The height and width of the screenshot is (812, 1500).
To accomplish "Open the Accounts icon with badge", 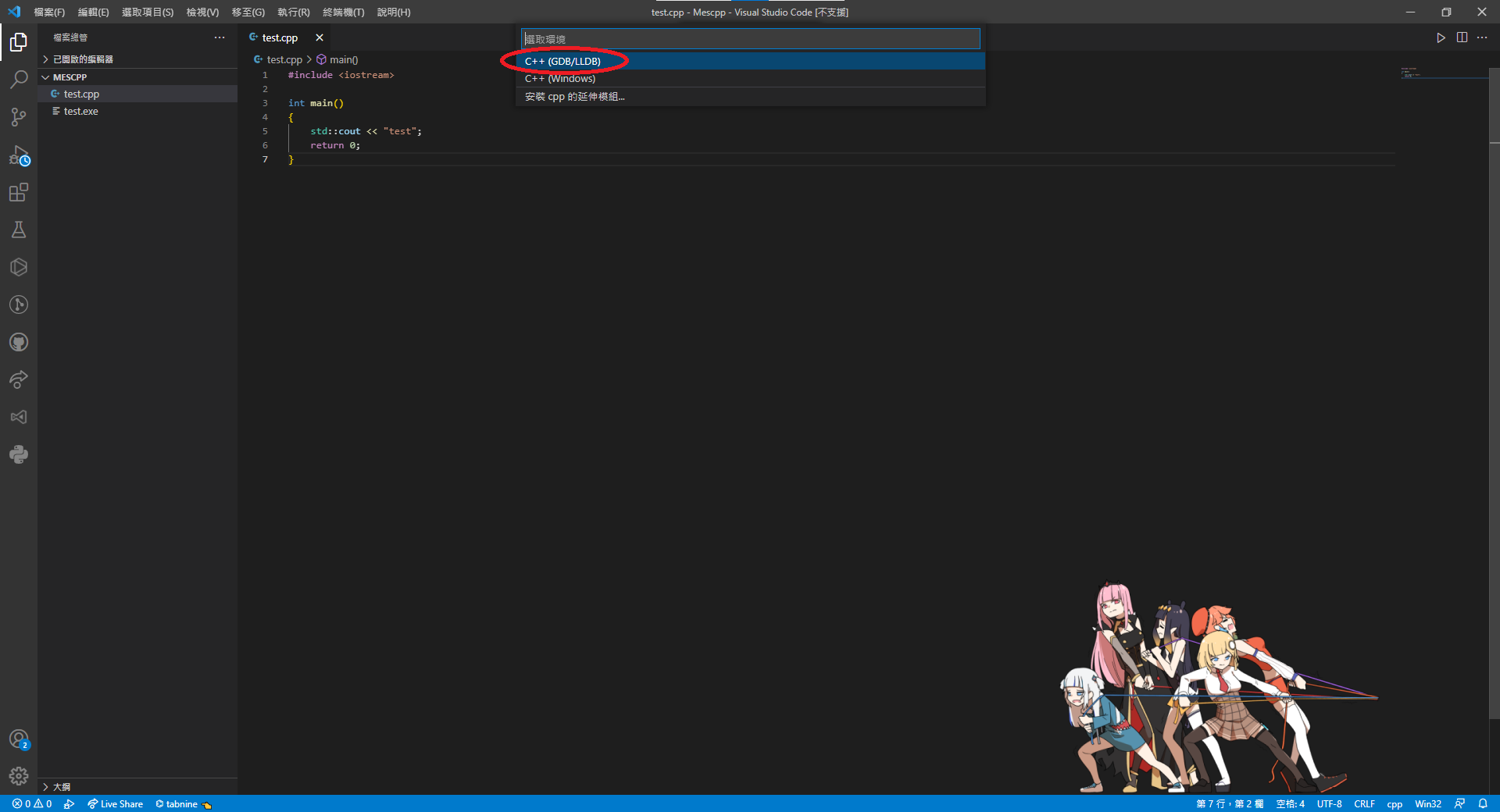I will click(x=19, y=739).
